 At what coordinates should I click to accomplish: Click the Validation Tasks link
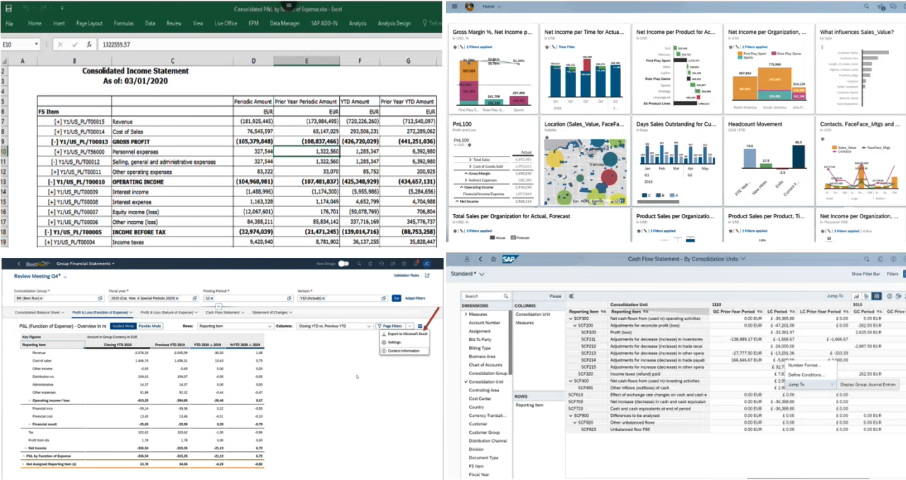point(406,276)
